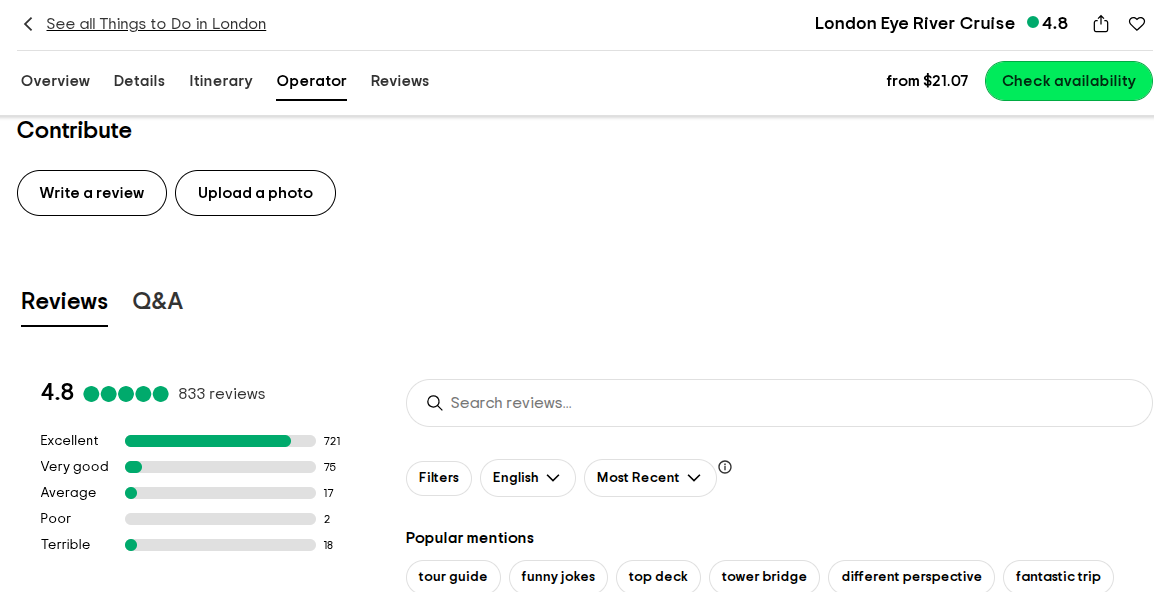
Task: Click the Check availability button
Action: [1069, 81]
